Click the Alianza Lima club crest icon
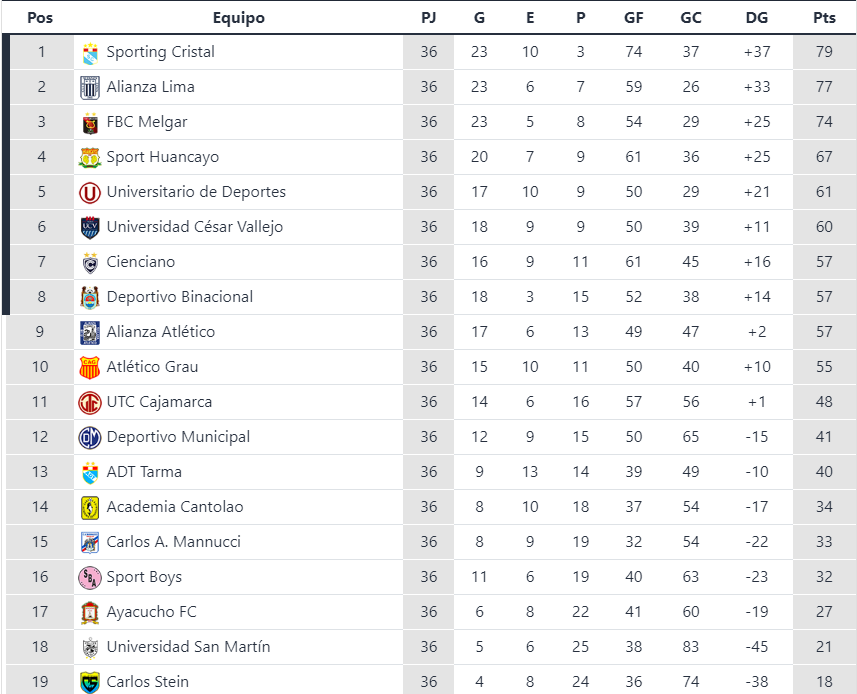The width and height of the screenshot is (857, 694). (90, 87)
